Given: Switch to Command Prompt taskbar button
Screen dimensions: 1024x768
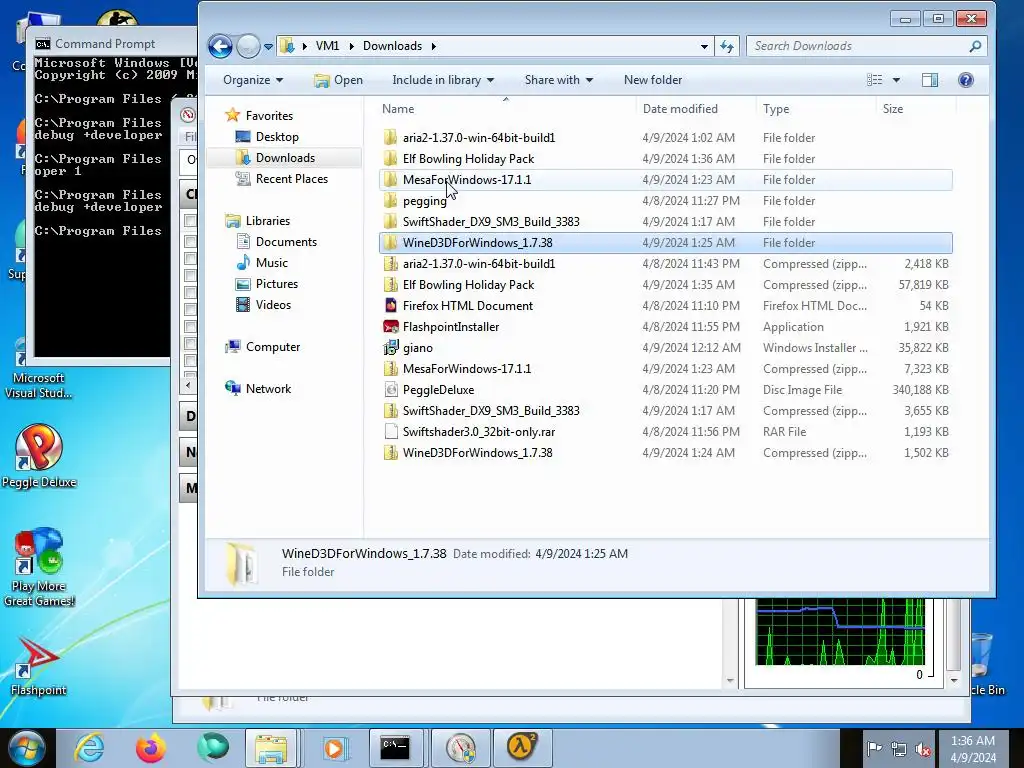Looking at the screenshot, I should tap(395, 748).
